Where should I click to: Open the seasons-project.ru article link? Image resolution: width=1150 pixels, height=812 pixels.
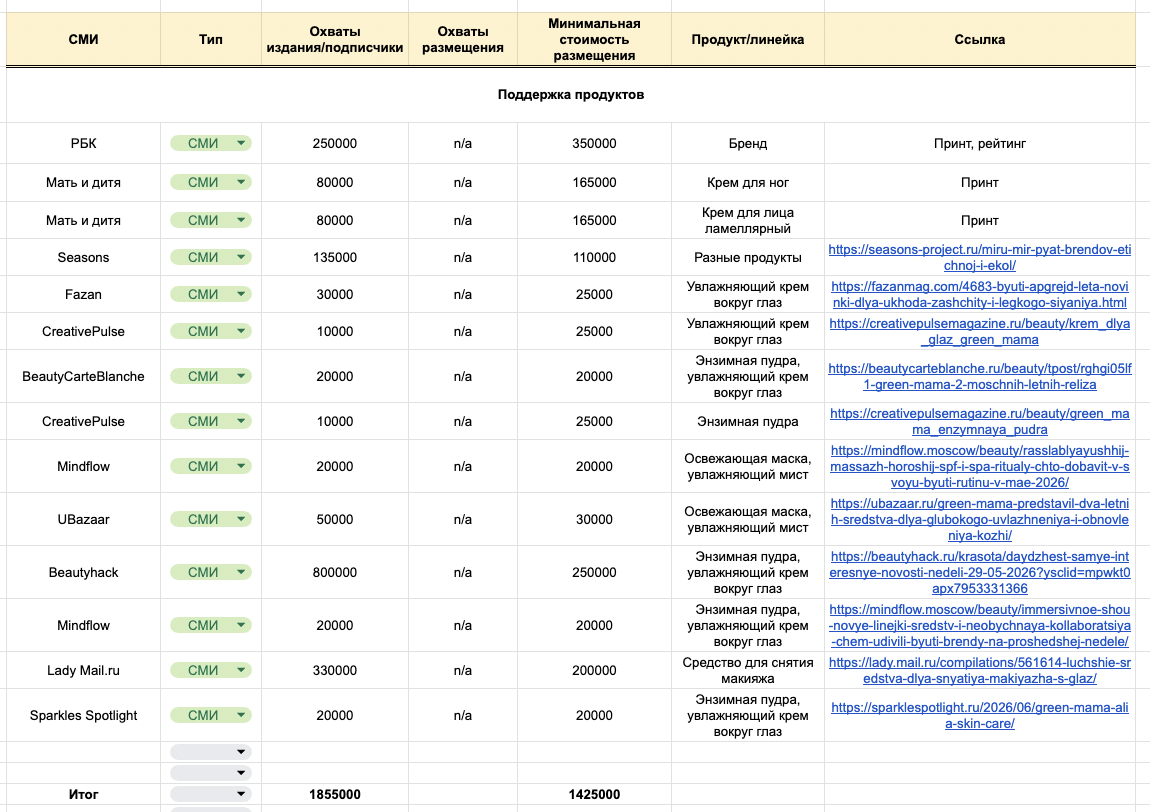tap(979, 257)
